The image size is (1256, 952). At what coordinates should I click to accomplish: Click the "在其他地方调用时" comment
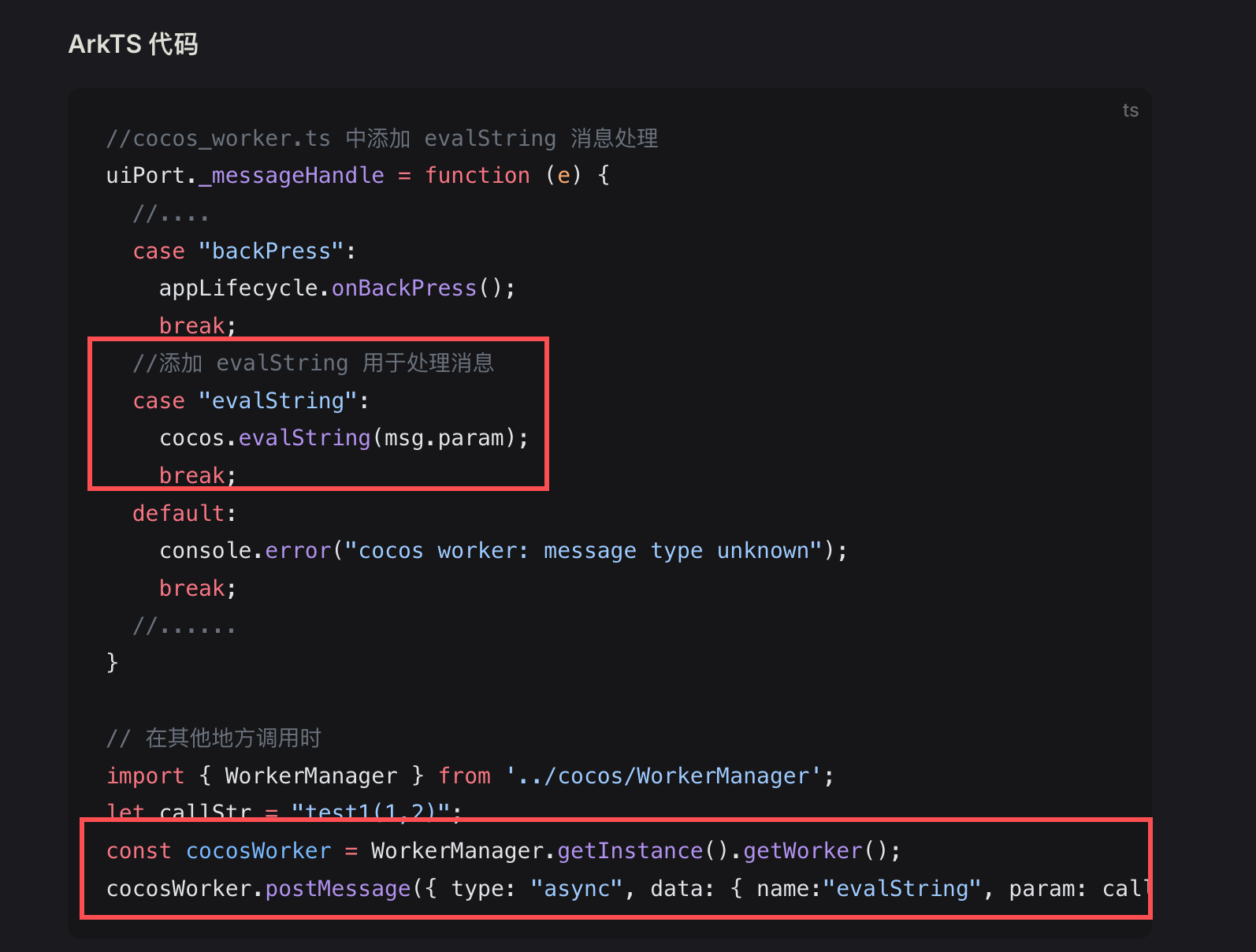233,738
